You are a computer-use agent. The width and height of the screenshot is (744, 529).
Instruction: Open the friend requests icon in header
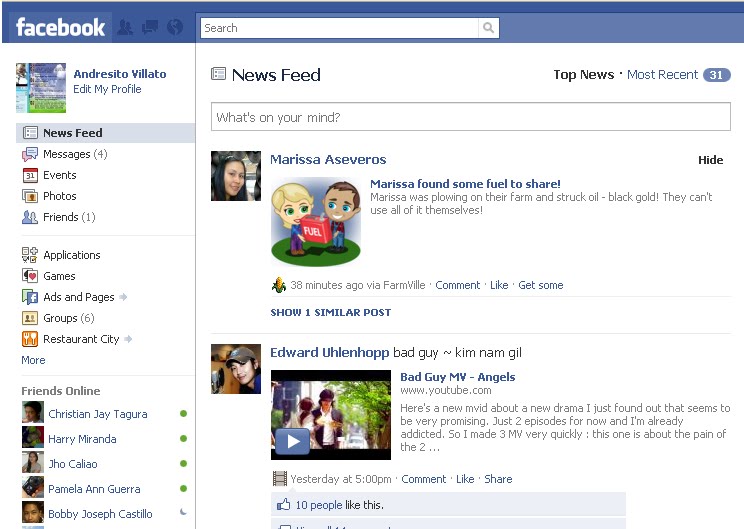click(125, 28)
